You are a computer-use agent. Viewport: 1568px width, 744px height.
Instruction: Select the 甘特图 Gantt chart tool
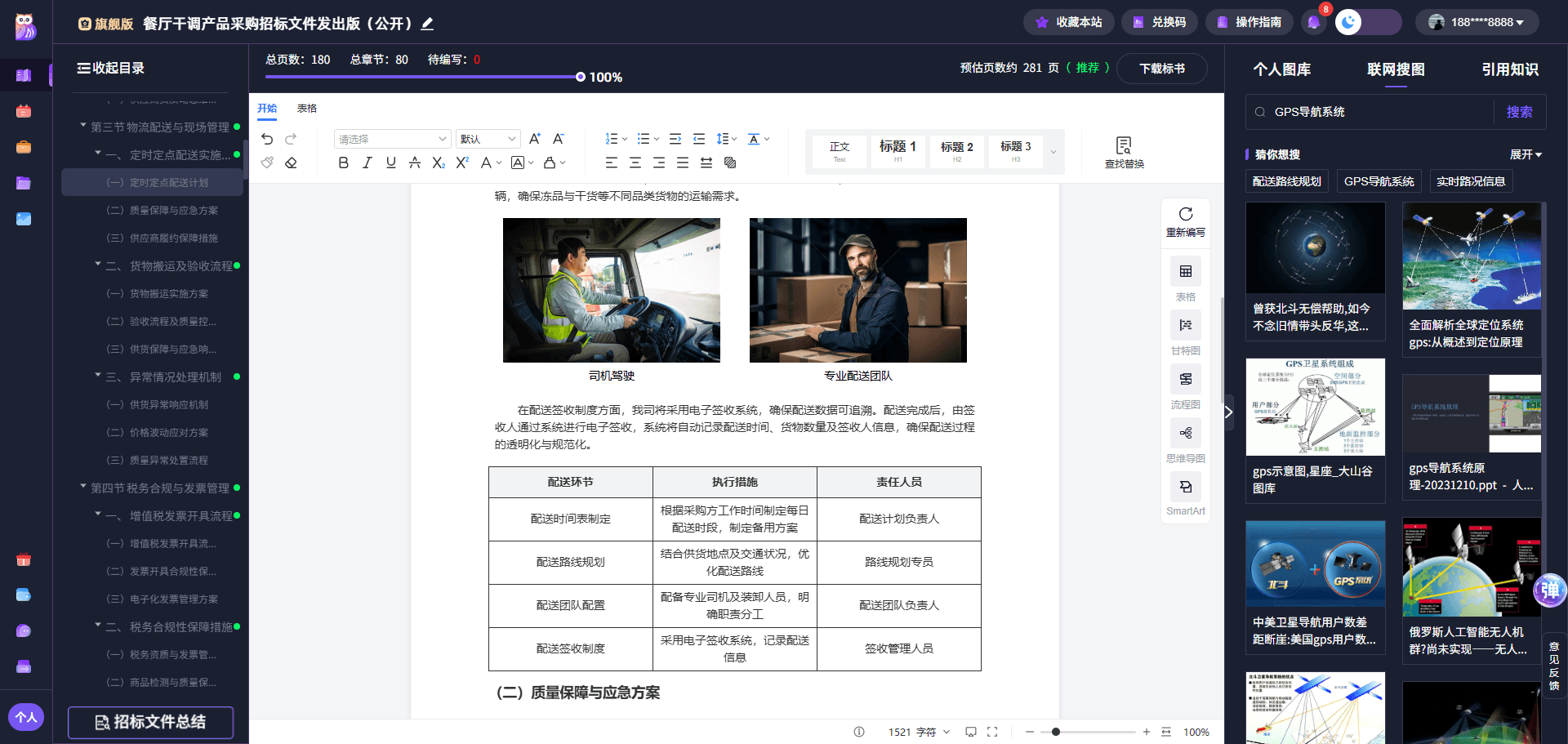click(1185, 325)
